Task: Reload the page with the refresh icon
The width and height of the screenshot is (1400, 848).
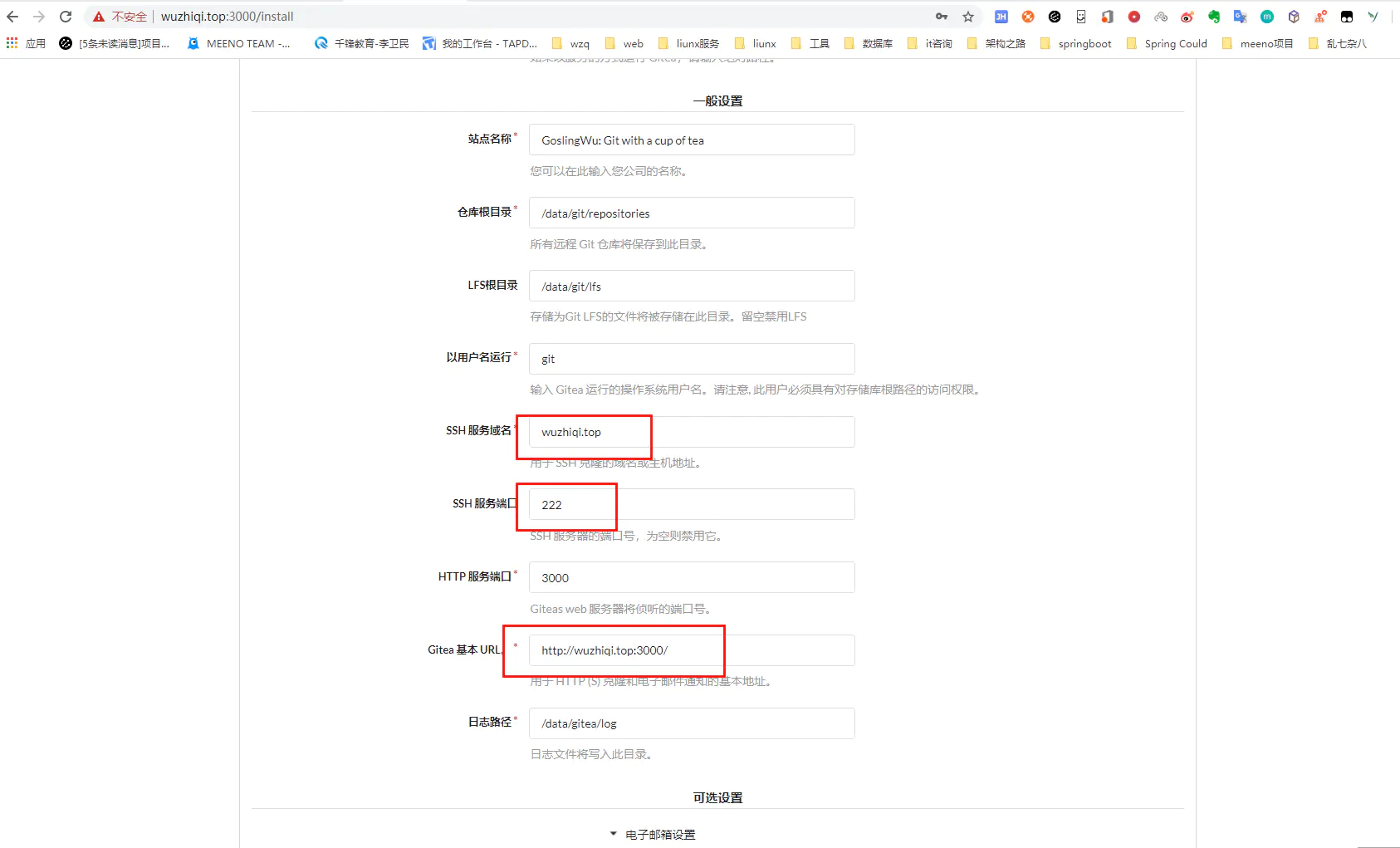Action: [66, 17]
